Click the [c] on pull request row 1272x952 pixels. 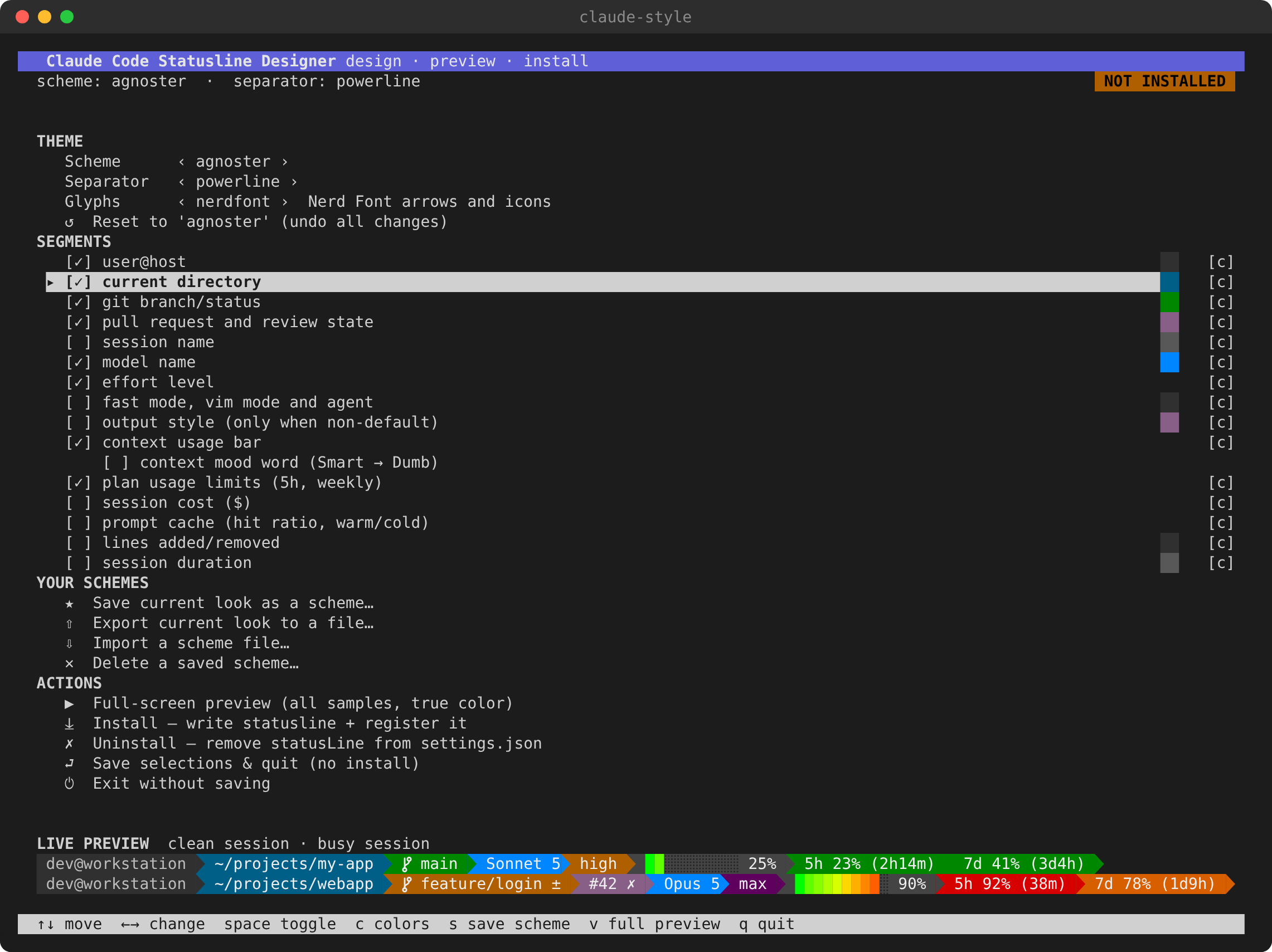click(1221, 323)
